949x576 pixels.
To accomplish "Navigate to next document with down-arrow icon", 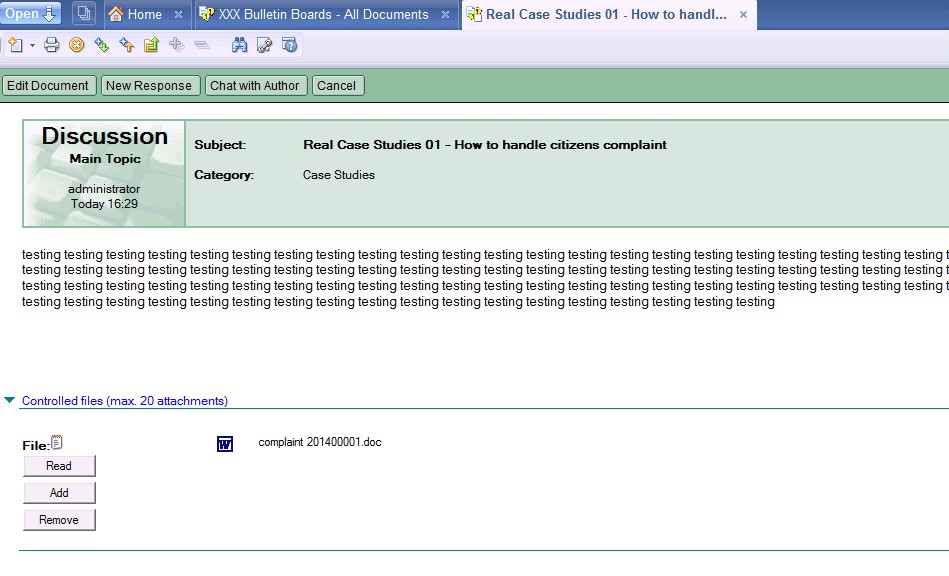I will tap(102, 45).
